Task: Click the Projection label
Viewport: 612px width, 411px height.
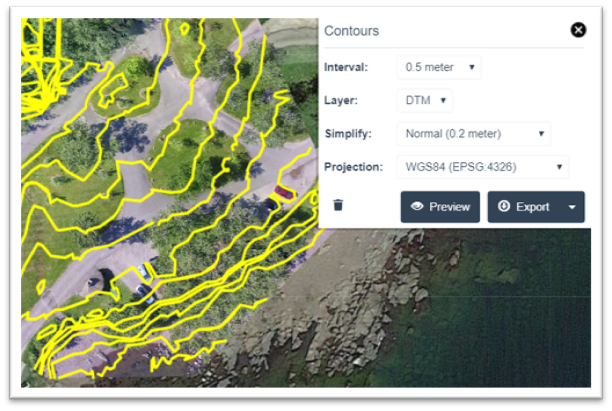Action: (352, 167)
